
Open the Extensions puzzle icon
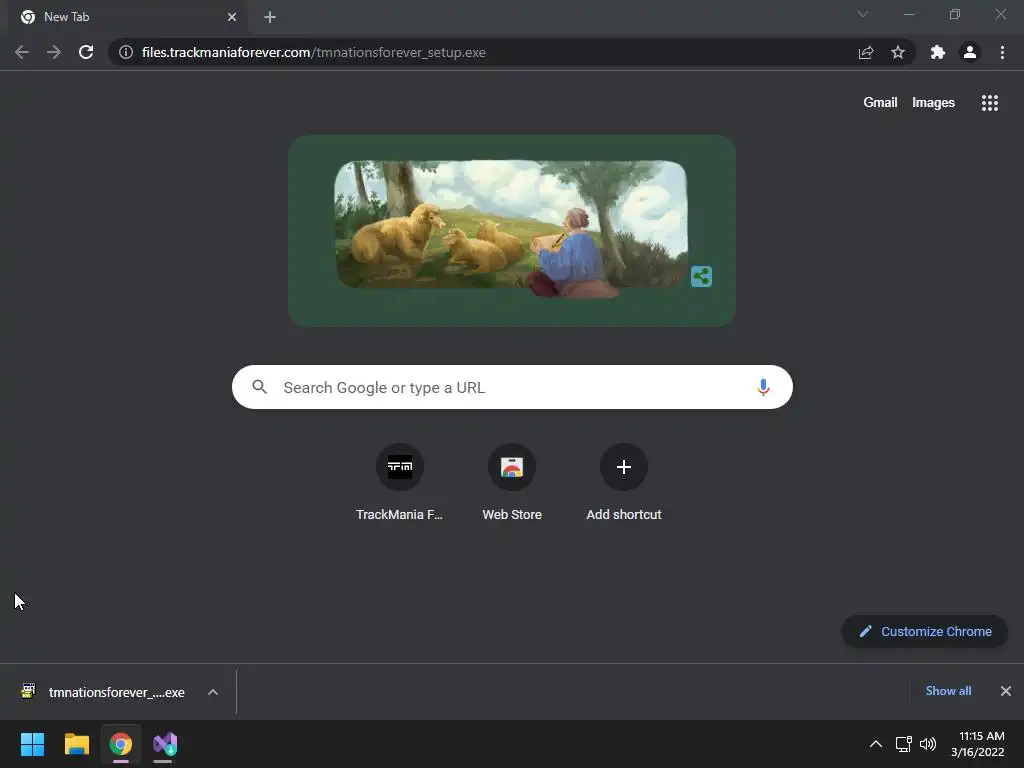pos(938,52)
